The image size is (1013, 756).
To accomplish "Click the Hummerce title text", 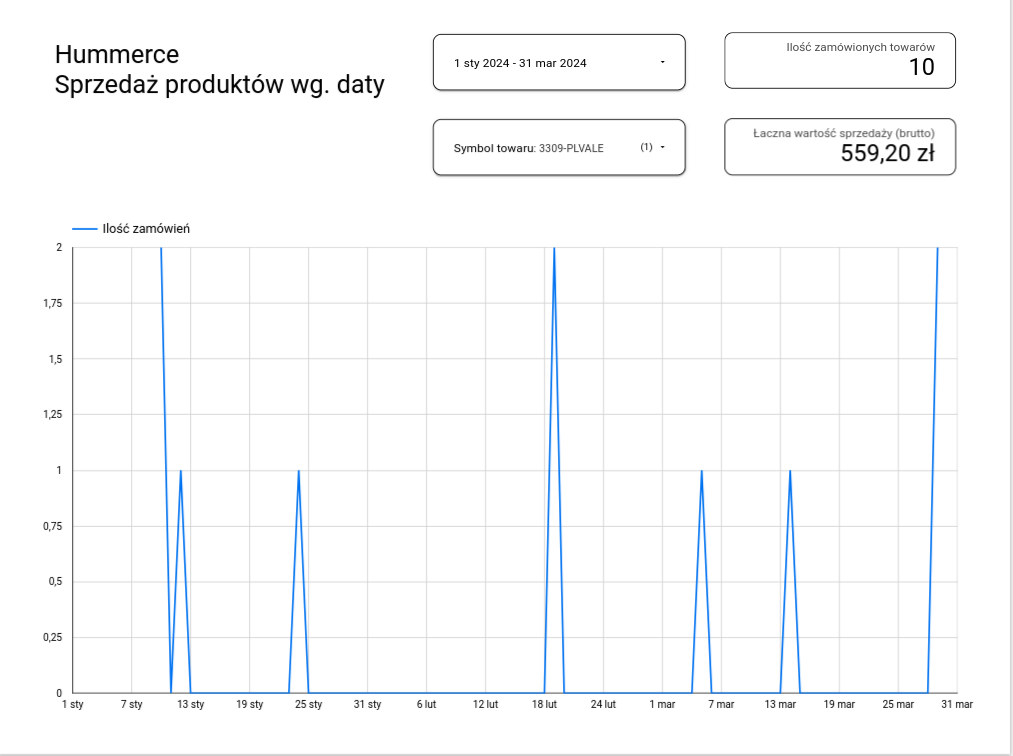I will [x=117, y=54].
